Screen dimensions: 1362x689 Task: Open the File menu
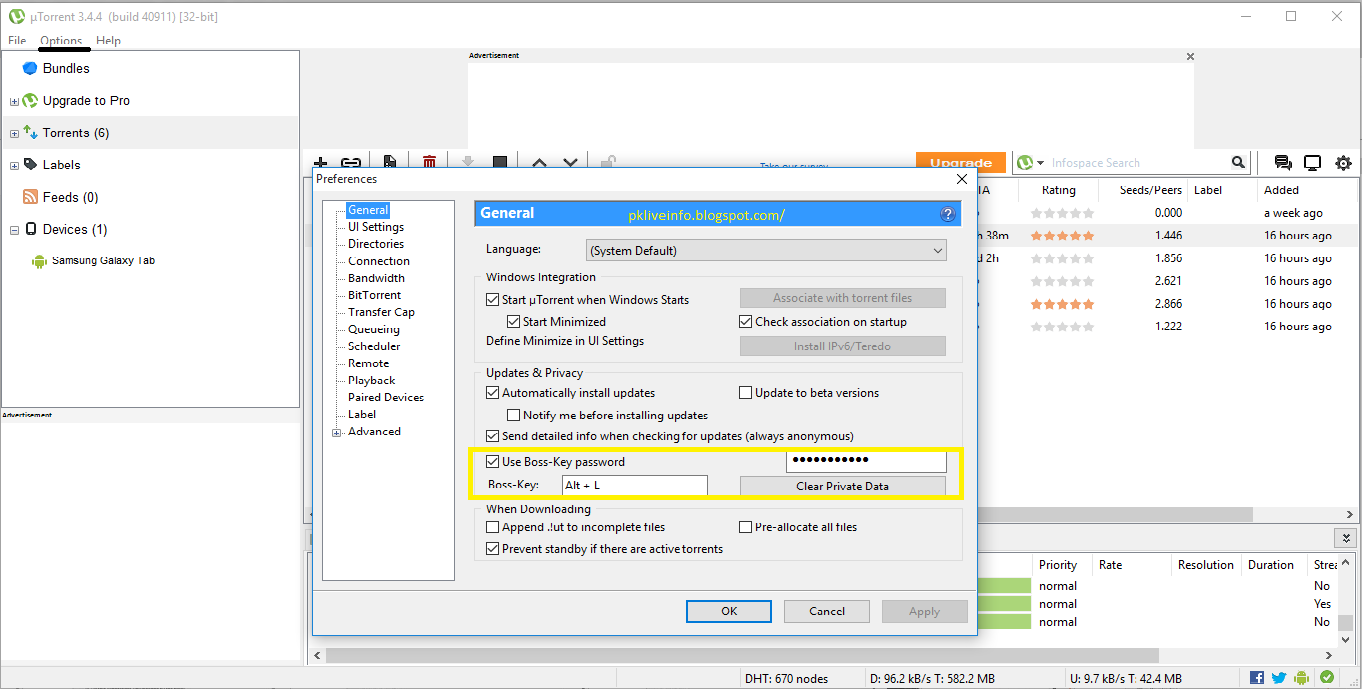[x=17, y=41]
